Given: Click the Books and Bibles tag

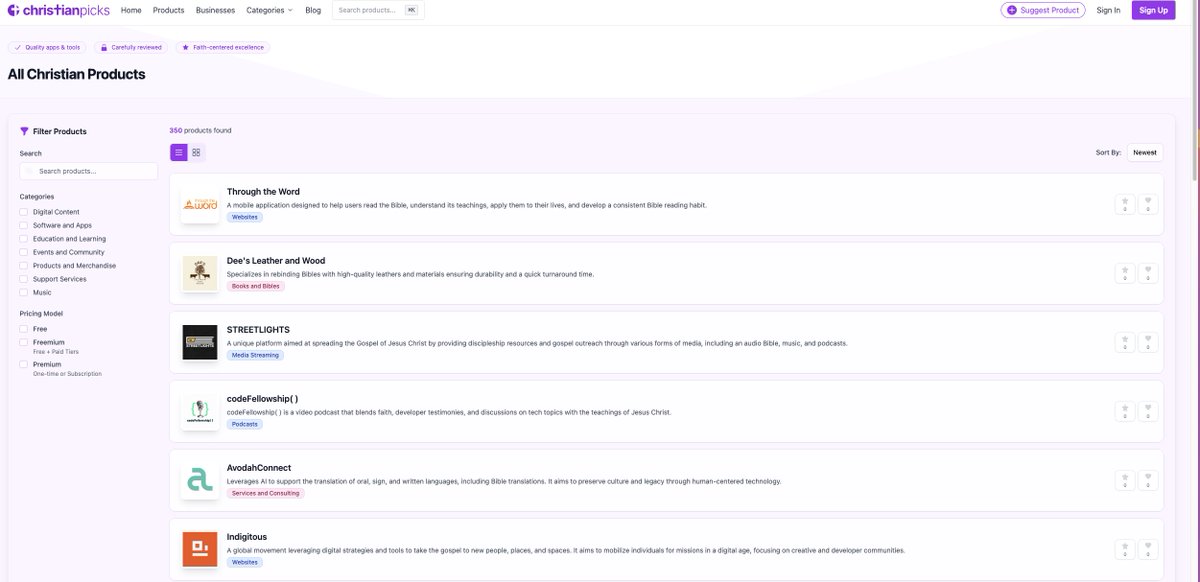Looking at the screenshot, I should coord(256,286).
